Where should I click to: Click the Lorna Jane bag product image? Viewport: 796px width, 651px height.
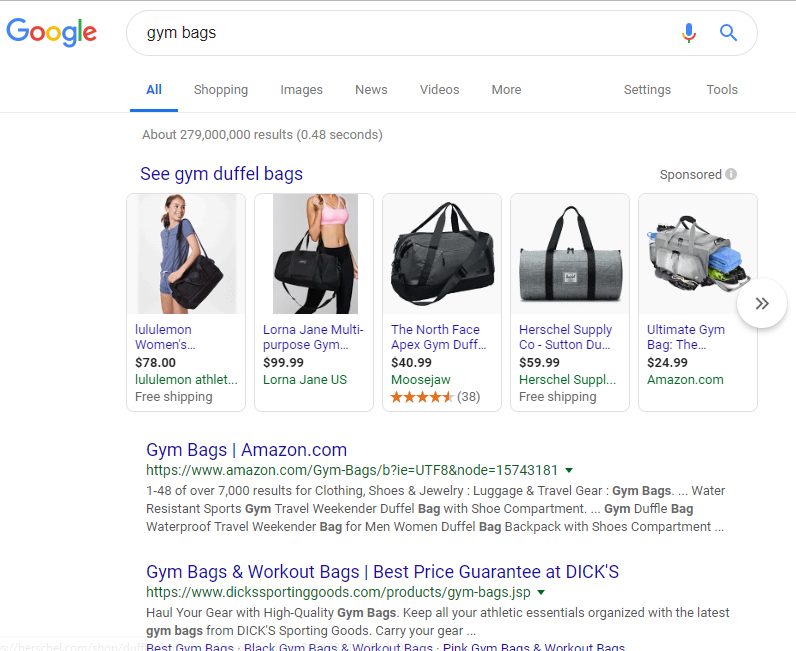tap(315, 254)
